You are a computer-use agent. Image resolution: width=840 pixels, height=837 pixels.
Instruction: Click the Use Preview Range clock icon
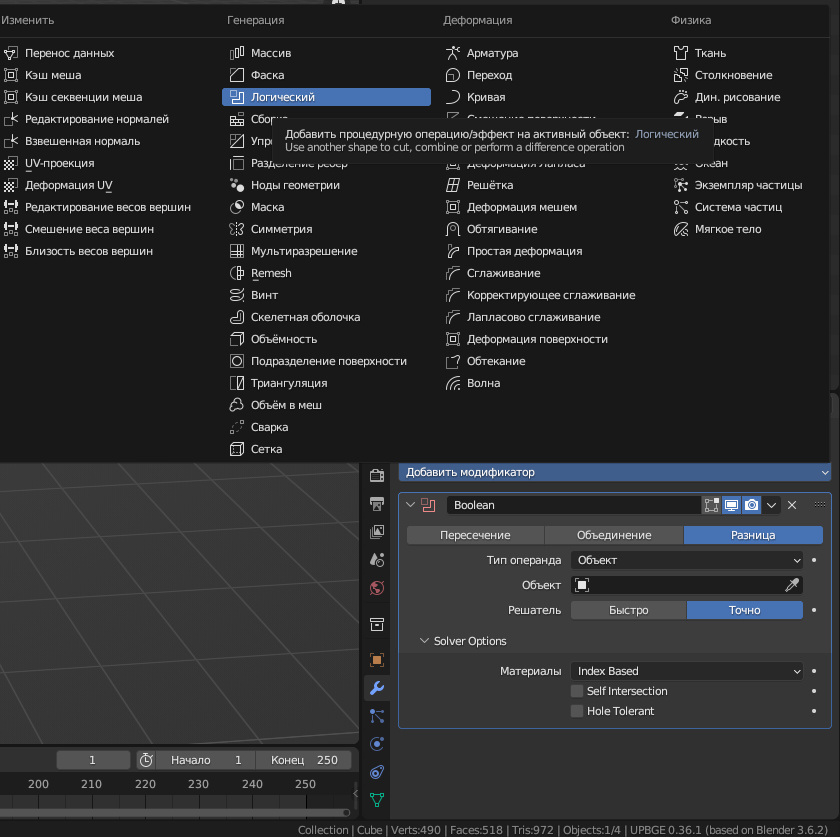146,760
